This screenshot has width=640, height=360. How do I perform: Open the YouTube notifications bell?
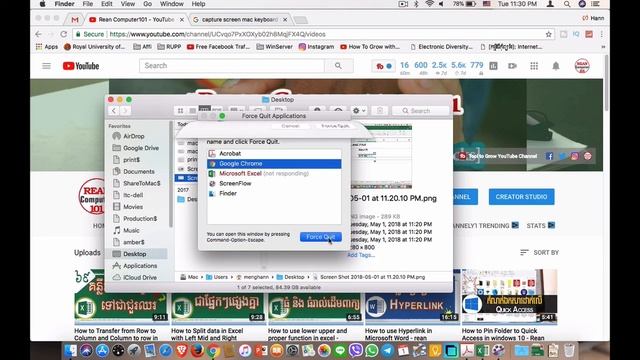coord(556,66)
